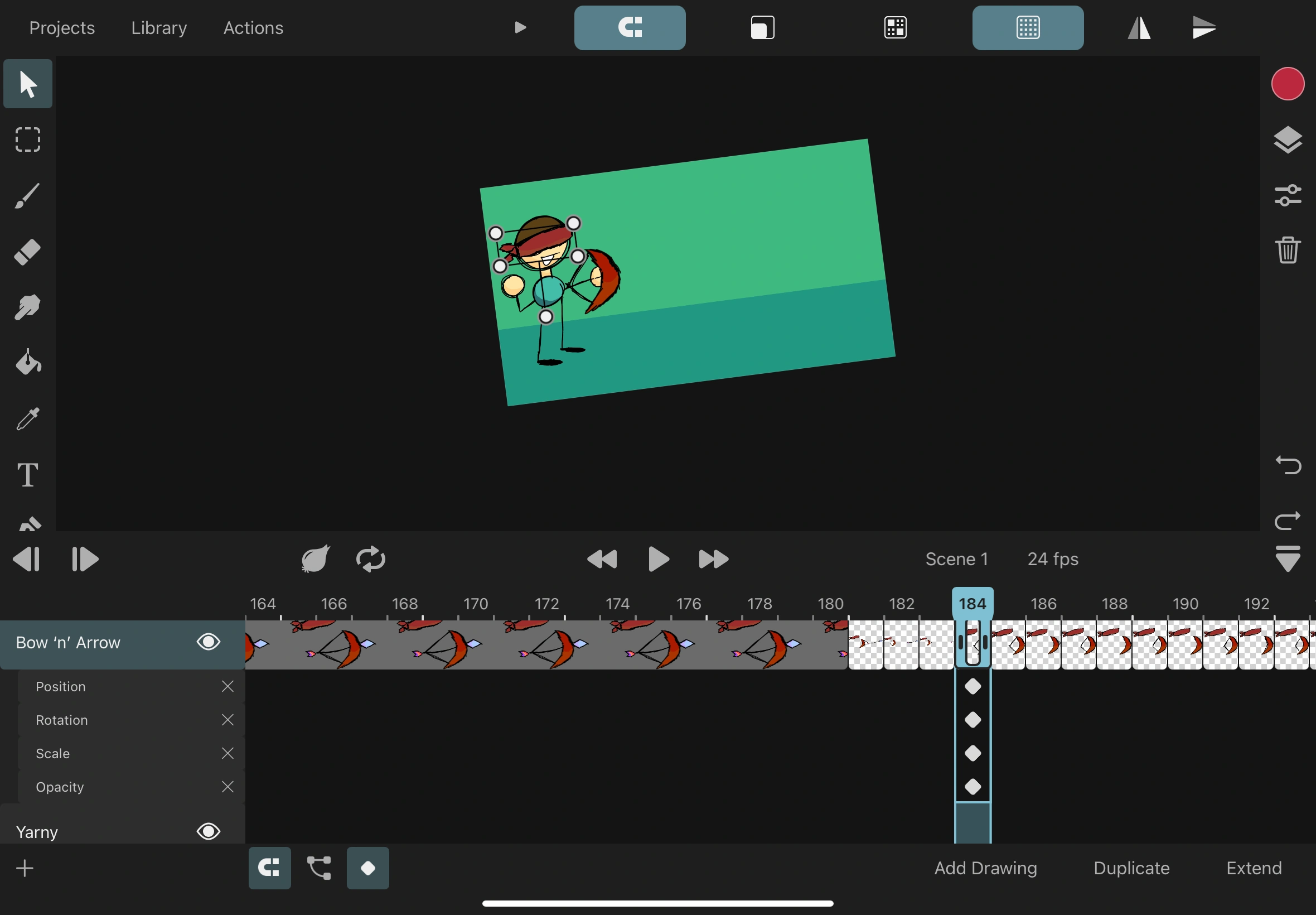Toggle visibility of the Bow 'n' Arrow layer
1316x915 pixels.
(208, 642)
